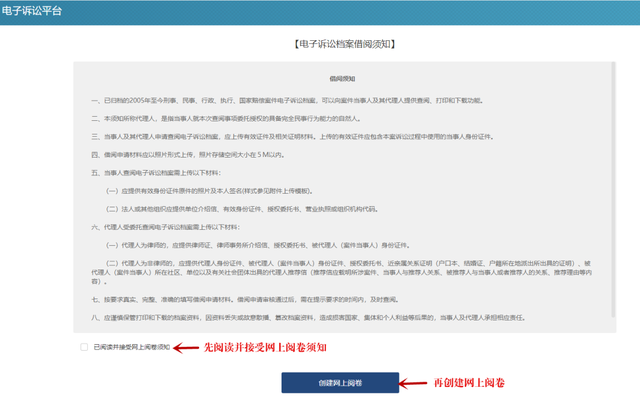Click paragraph 三、当事人及其代理人申请查阅
Viewport: 640px width, 404px height.
[293, 137]
